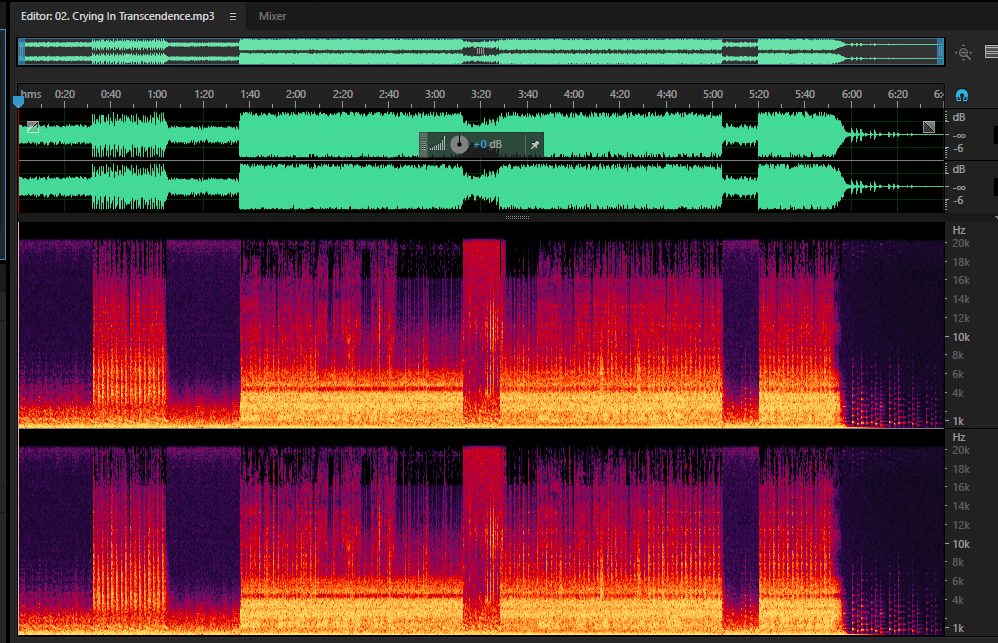Image resolution: width=998 pixels, height=643 pixels.
Task: Click the +0 dB value on HUD
Action: [x=488, y=145]
